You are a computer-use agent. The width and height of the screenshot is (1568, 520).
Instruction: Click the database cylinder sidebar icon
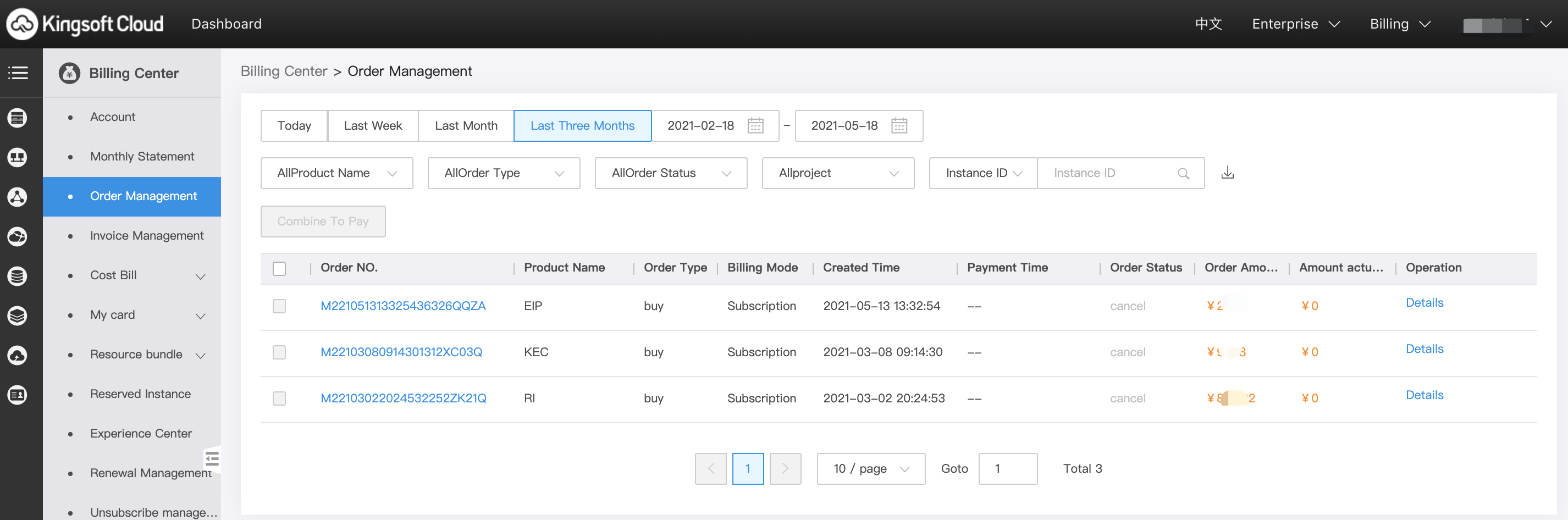[x=17, y=276]
